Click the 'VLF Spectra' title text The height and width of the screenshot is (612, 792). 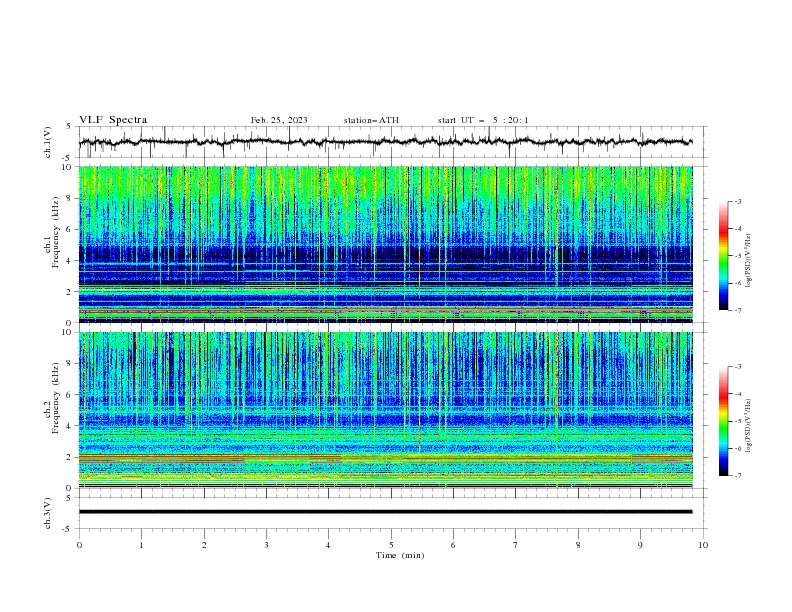point(113,120)
